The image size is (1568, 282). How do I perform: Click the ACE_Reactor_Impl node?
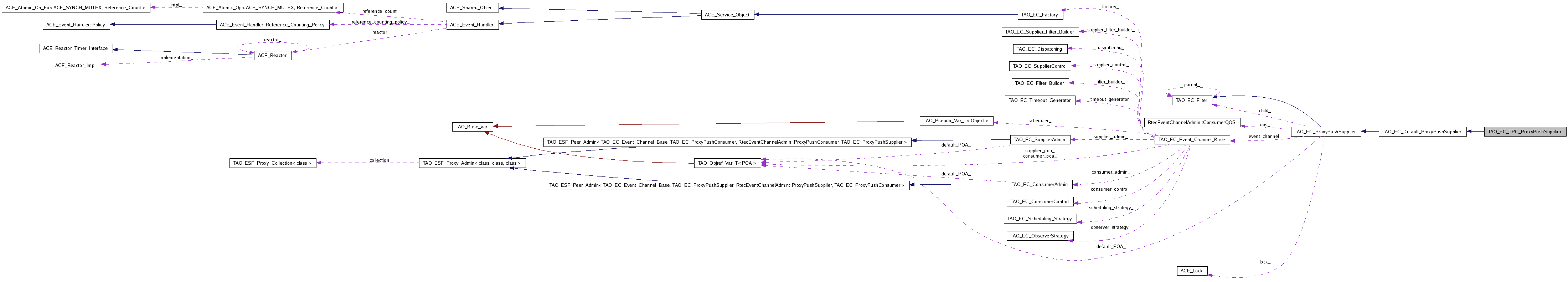tap(76, 65)
